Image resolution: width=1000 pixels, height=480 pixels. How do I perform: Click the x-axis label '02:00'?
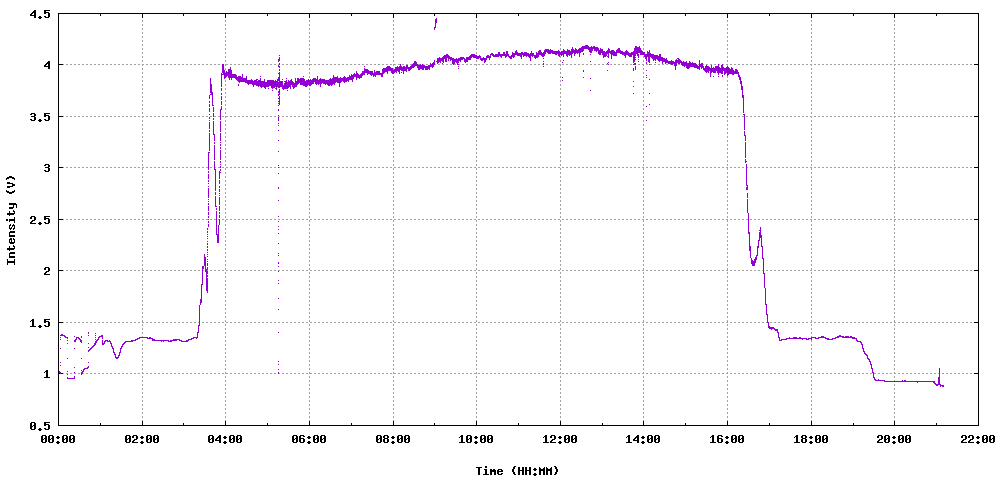point(142,439)
